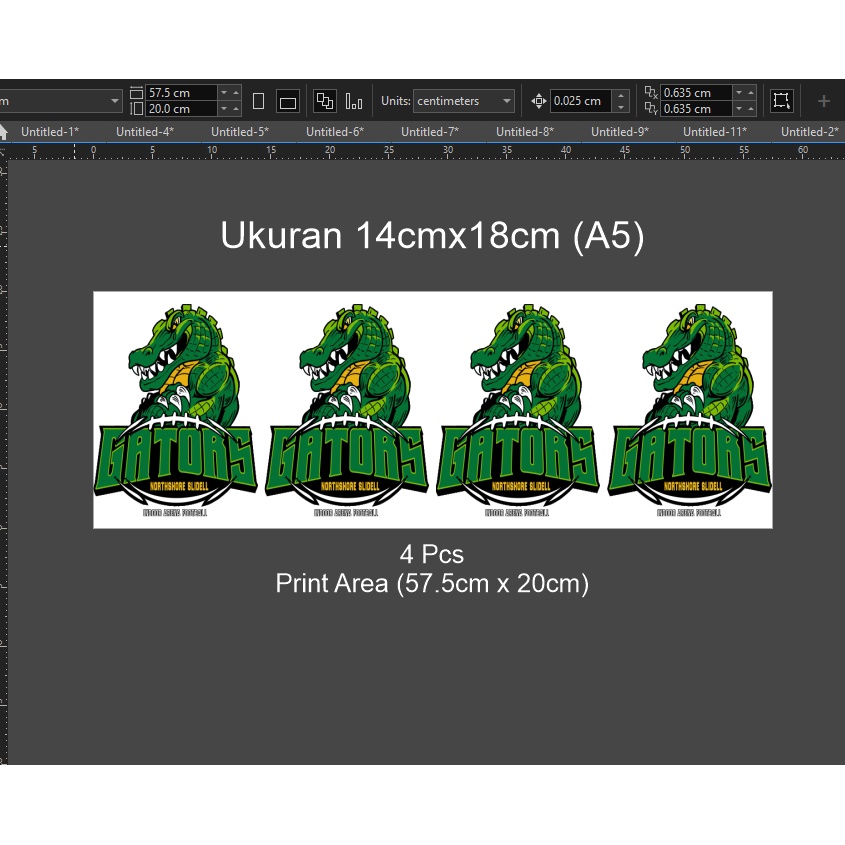
Task: Select portrait page orientation
Action: pyautogui.click(x=258, y=101)
